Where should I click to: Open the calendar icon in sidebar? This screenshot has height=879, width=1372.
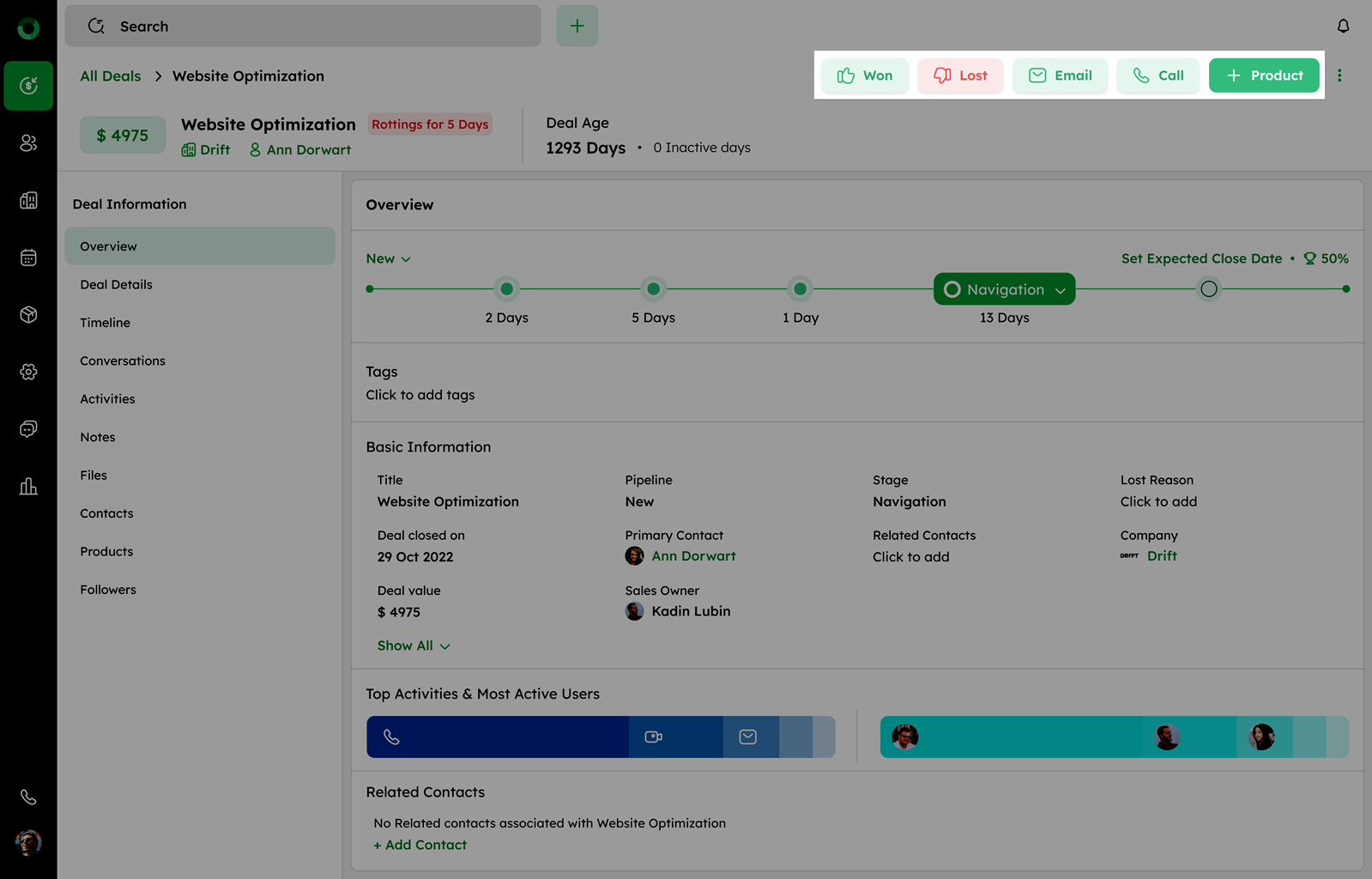(28, 258)
